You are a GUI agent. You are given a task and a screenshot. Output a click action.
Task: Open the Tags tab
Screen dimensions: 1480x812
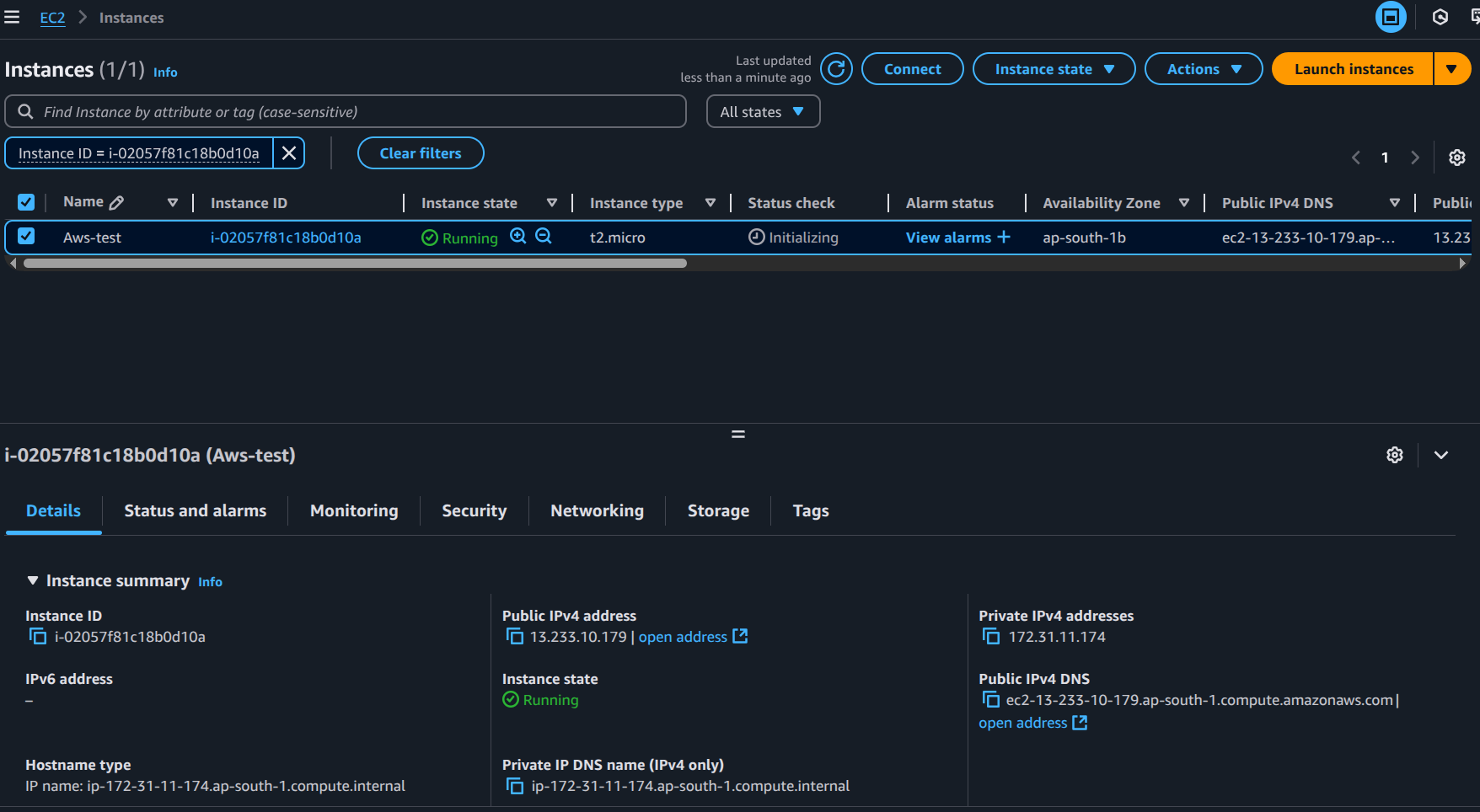click(x=811, y=510)
